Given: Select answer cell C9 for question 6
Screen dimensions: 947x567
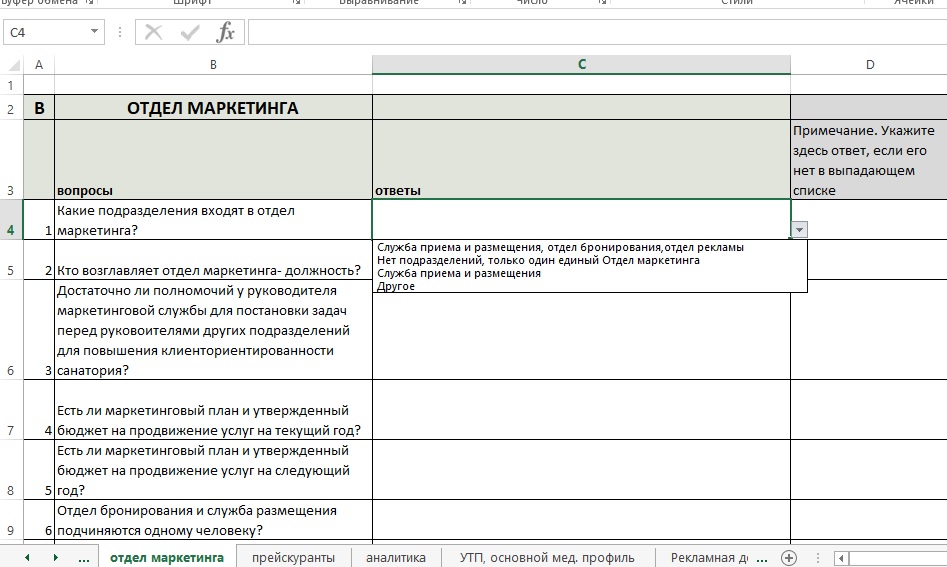Looking at the screenshot, I should tap(582, 521).
